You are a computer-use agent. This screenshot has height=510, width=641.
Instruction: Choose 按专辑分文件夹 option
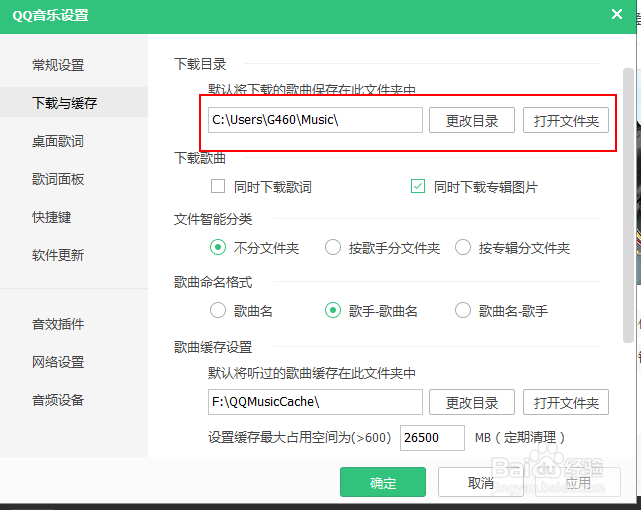463,248
